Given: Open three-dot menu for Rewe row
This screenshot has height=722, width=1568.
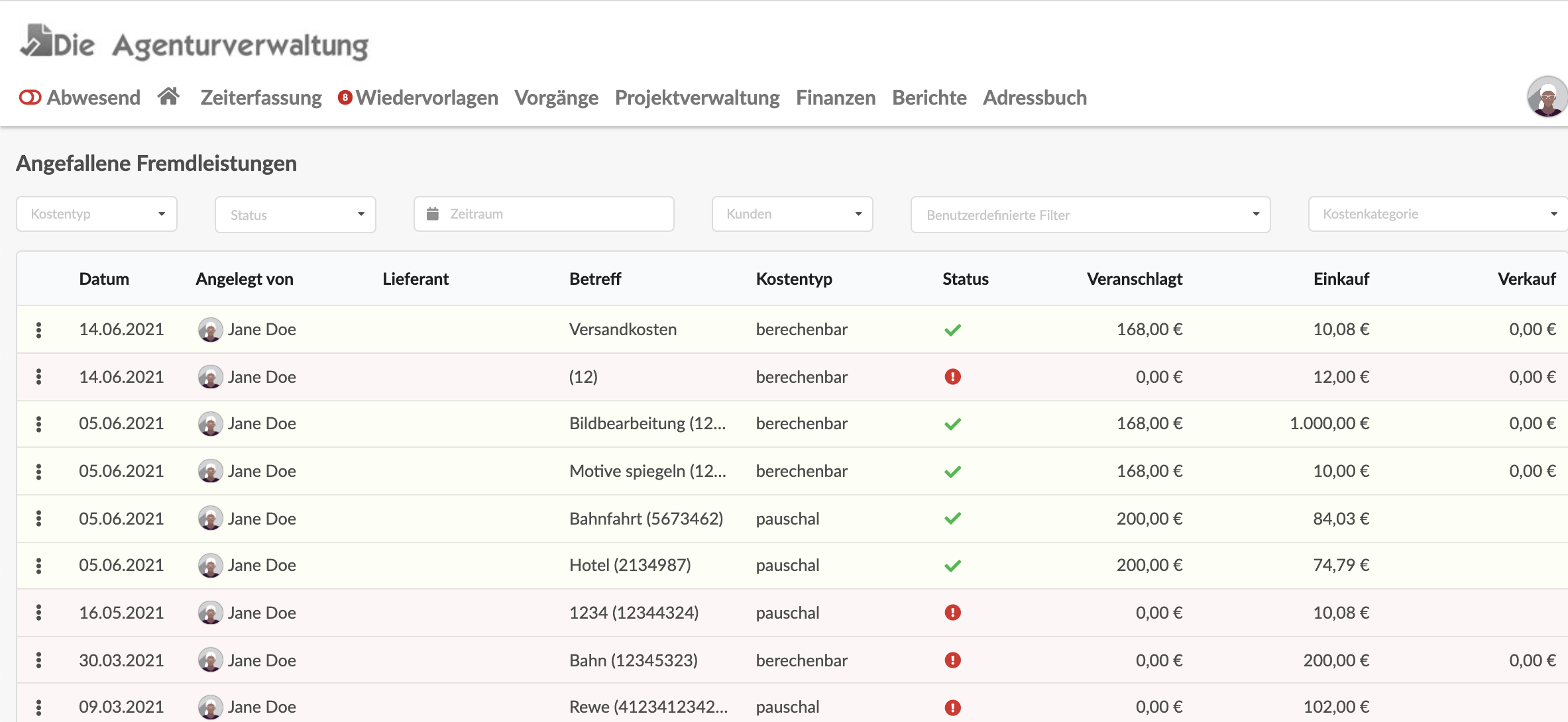Looking at the screenshot, I should [38, 707].
